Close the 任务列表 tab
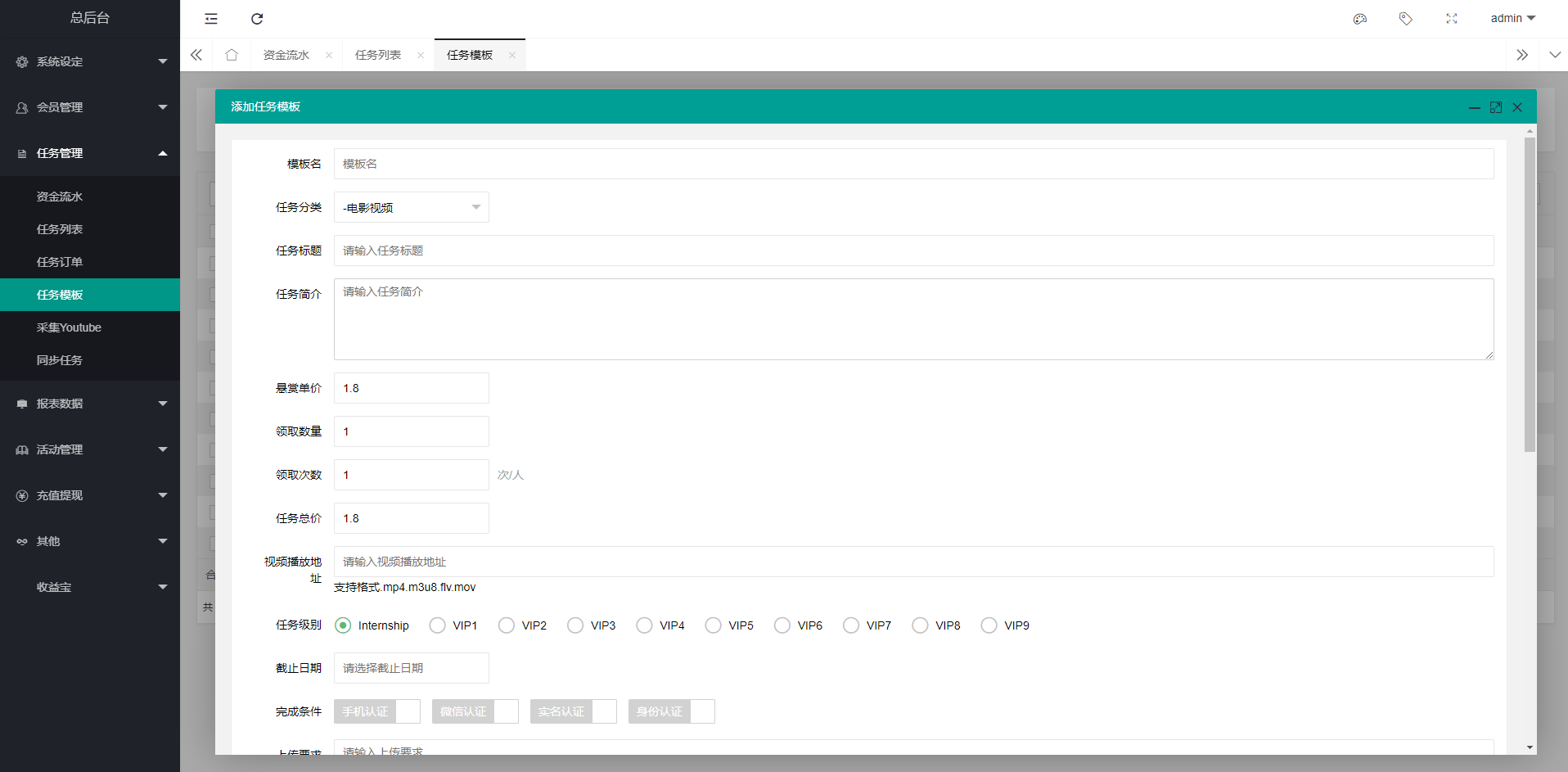The image size is (1568, 772). (x=421, y=56)
